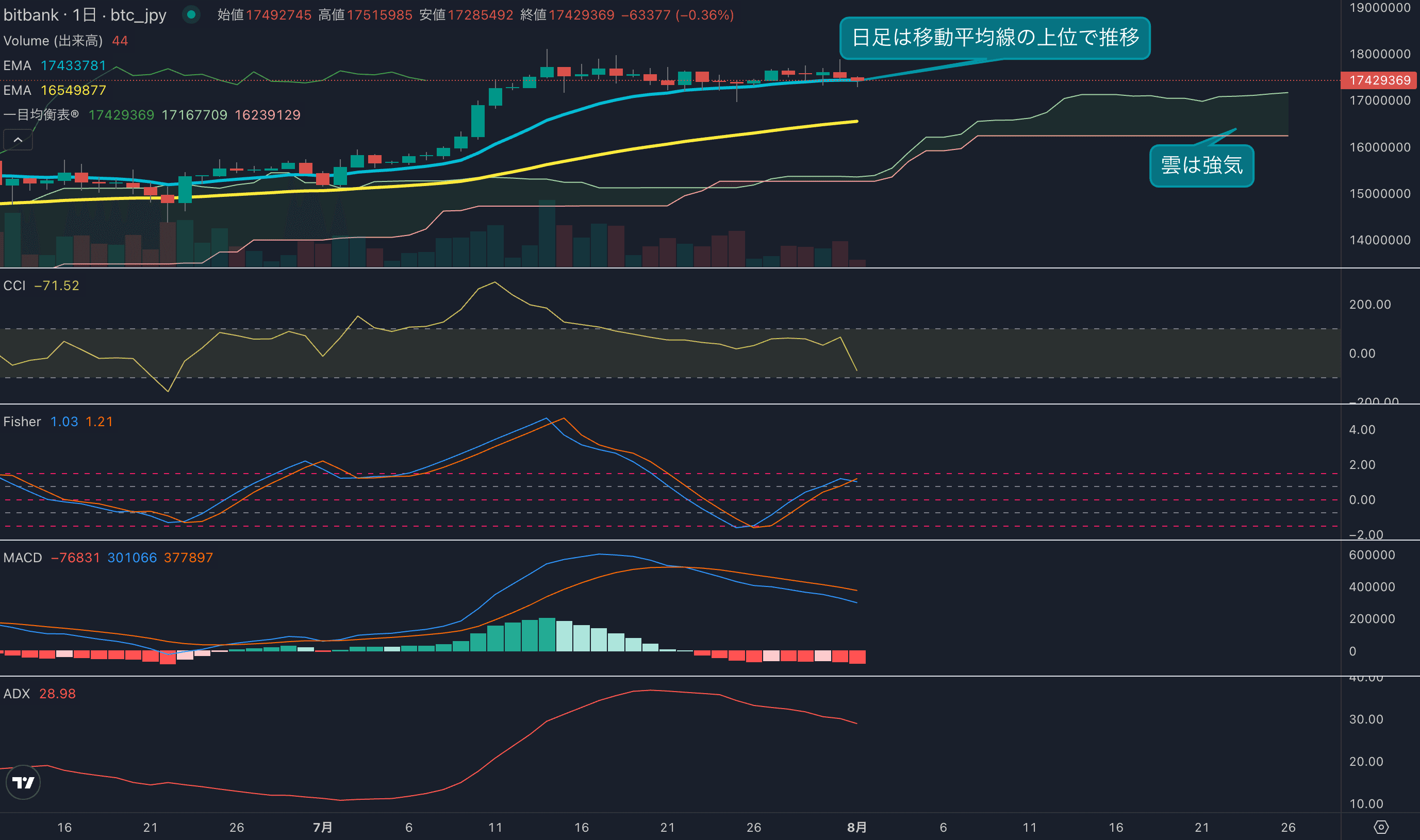The width and height of the screenshot is (1420, 840).
Task: Select the yellow EMA 16549877 legend
Action: pos(55,90)
